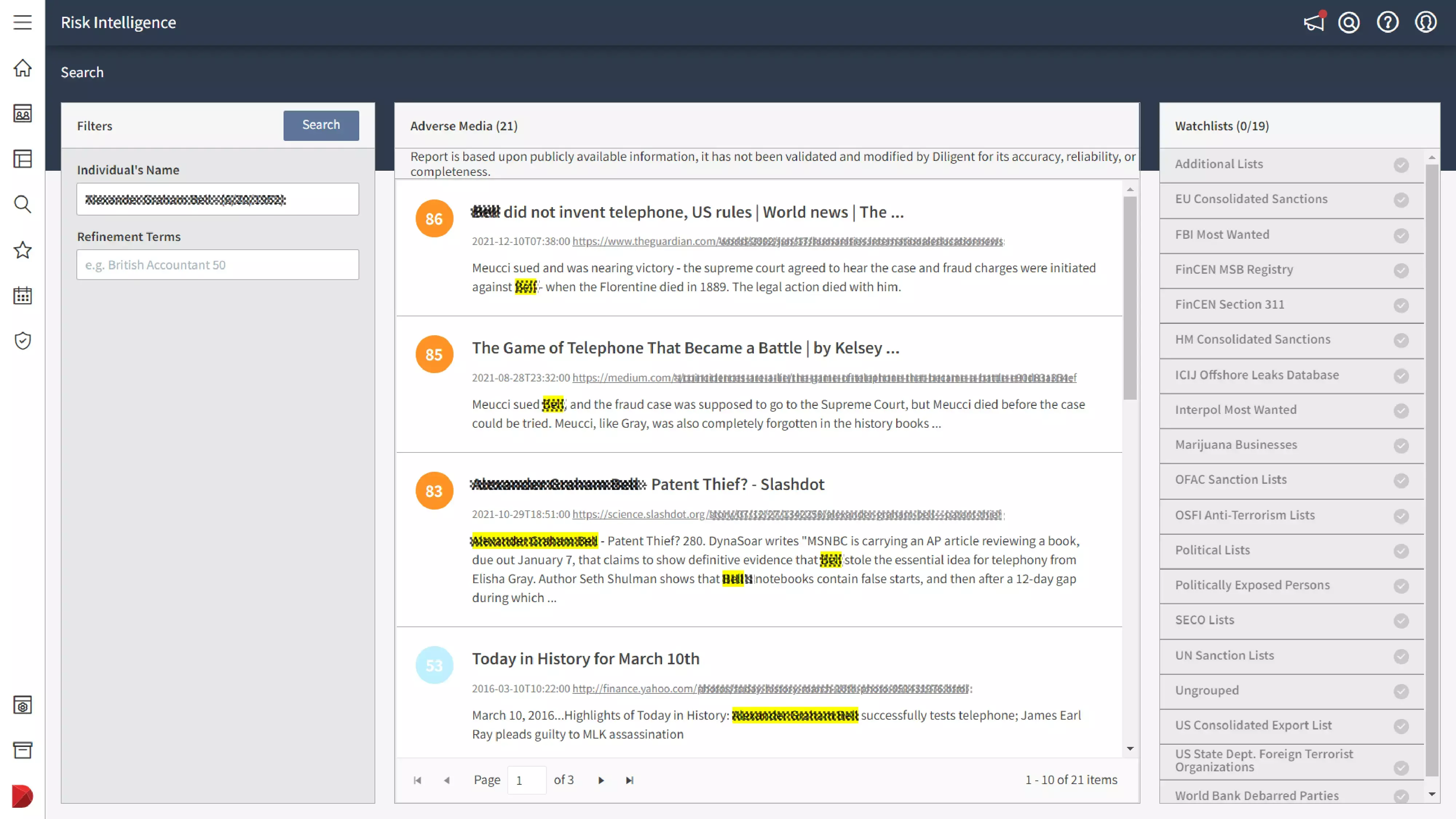Image resolution: width=1456 pixels, height=819 pixels.
Task: Toggle FinCEN Section 311 check
Action: [1401, 306]
